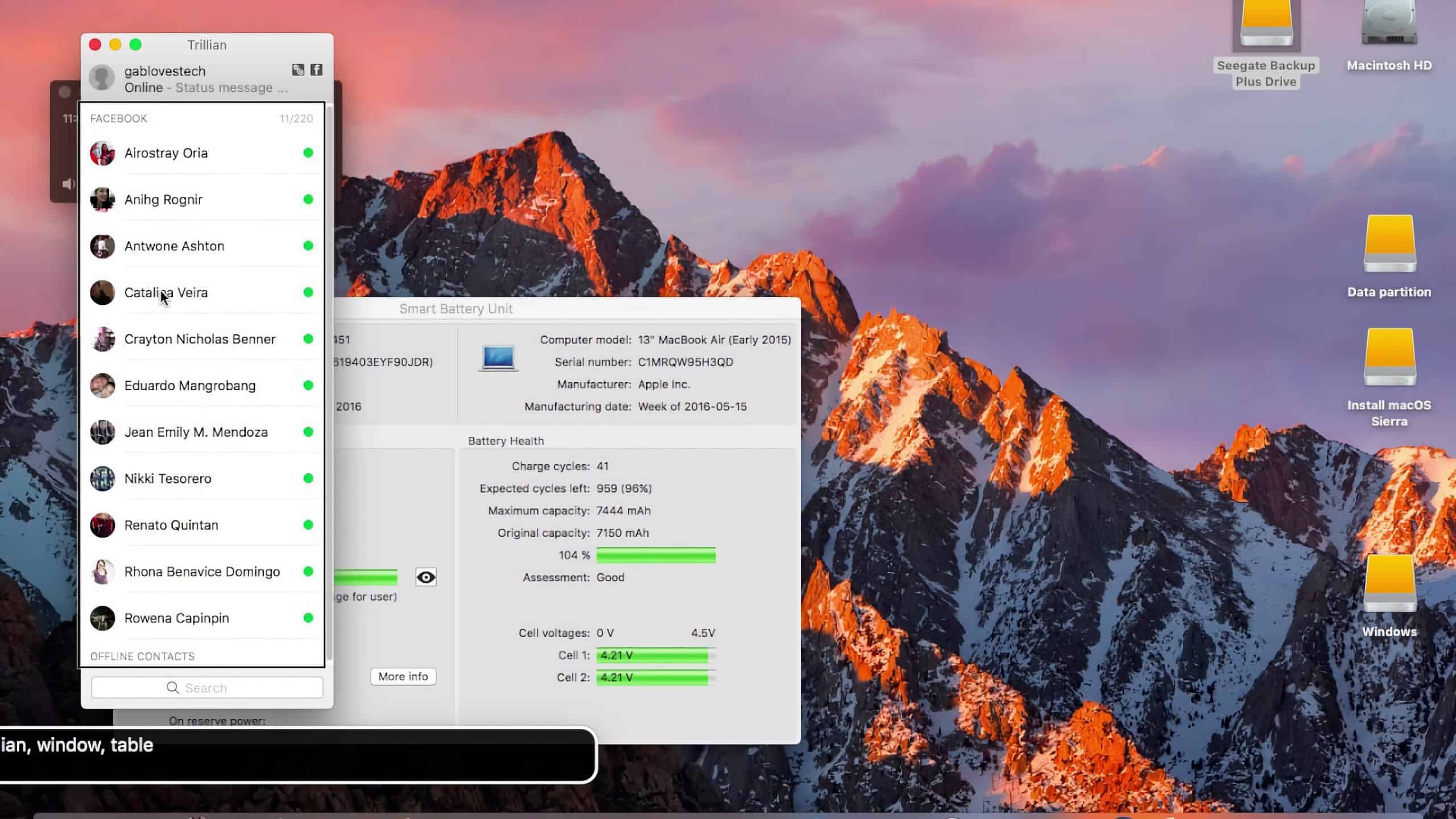
Task: Click Rhona Benavice Domingo's avatar picture
Action: (102, 572)
